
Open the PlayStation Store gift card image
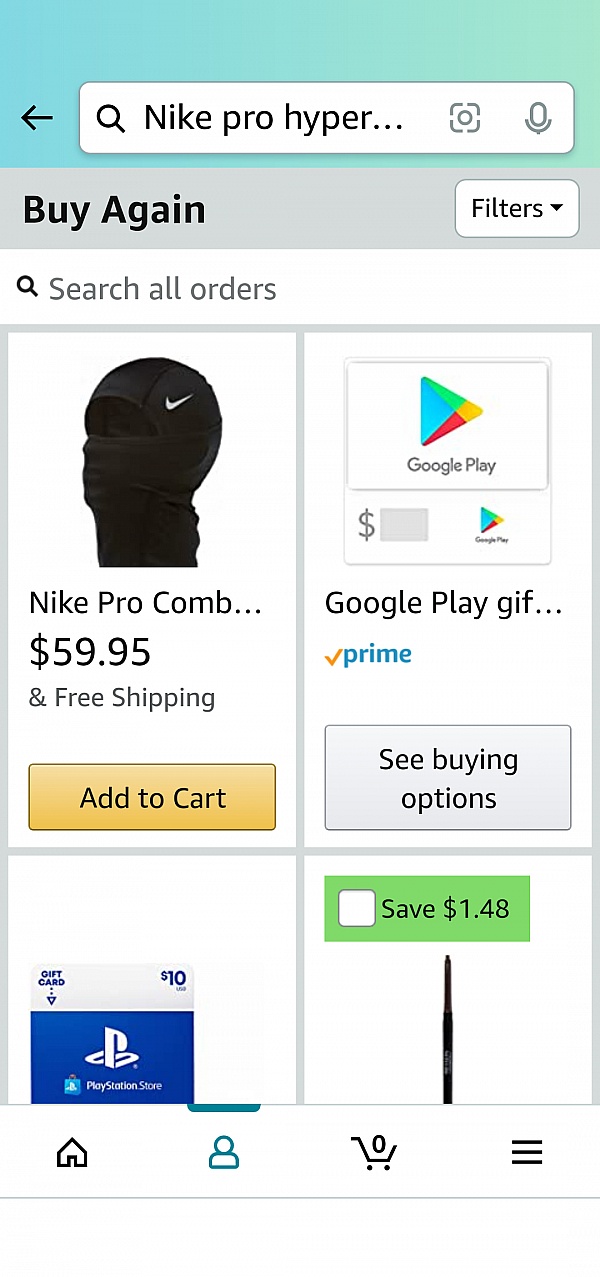point(112,1034)
